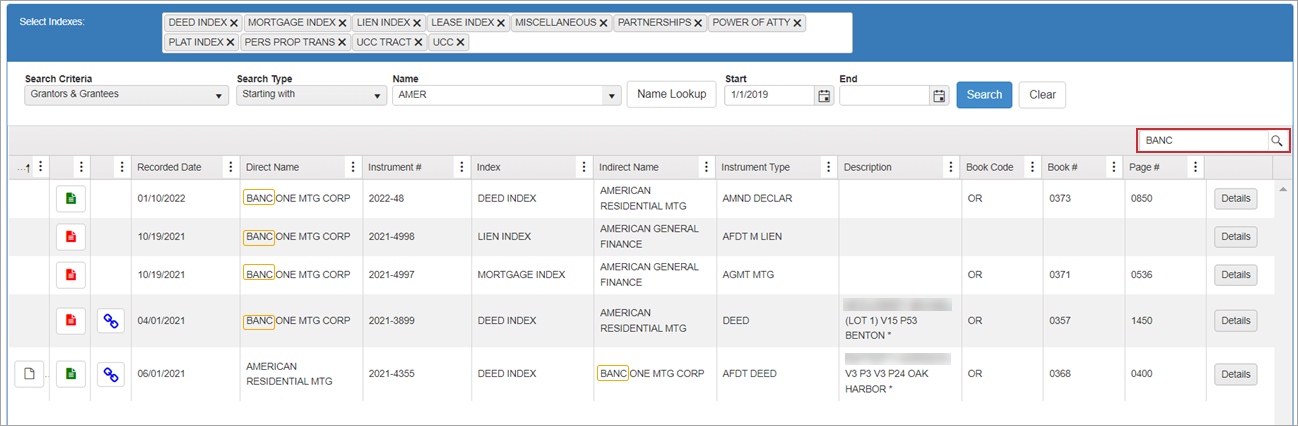Remove the UCC TRACT index tag
1298x426 pixels.
(417, 43)
